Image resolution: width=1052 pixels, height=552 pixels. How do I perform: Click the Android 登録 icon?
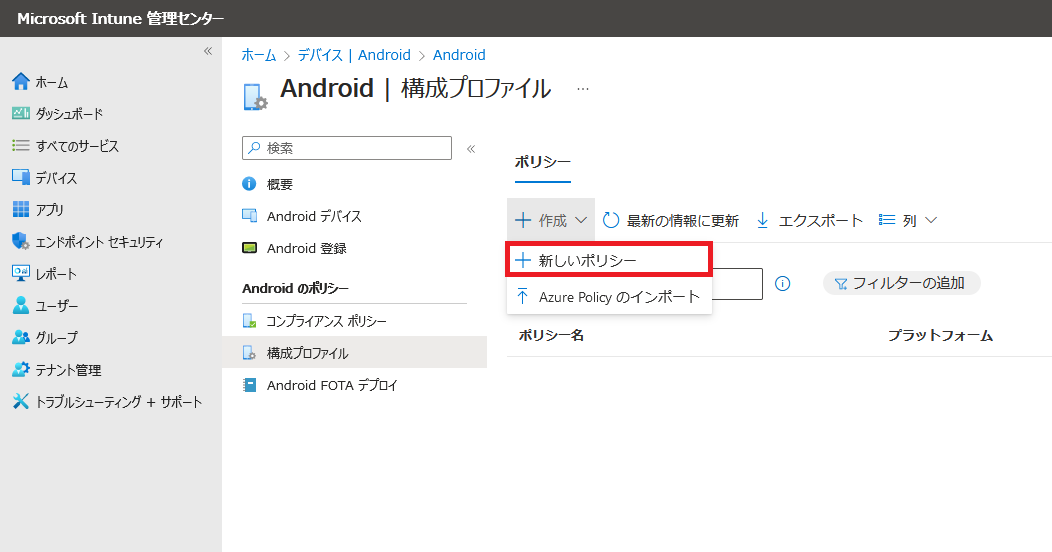click(249, 248)
